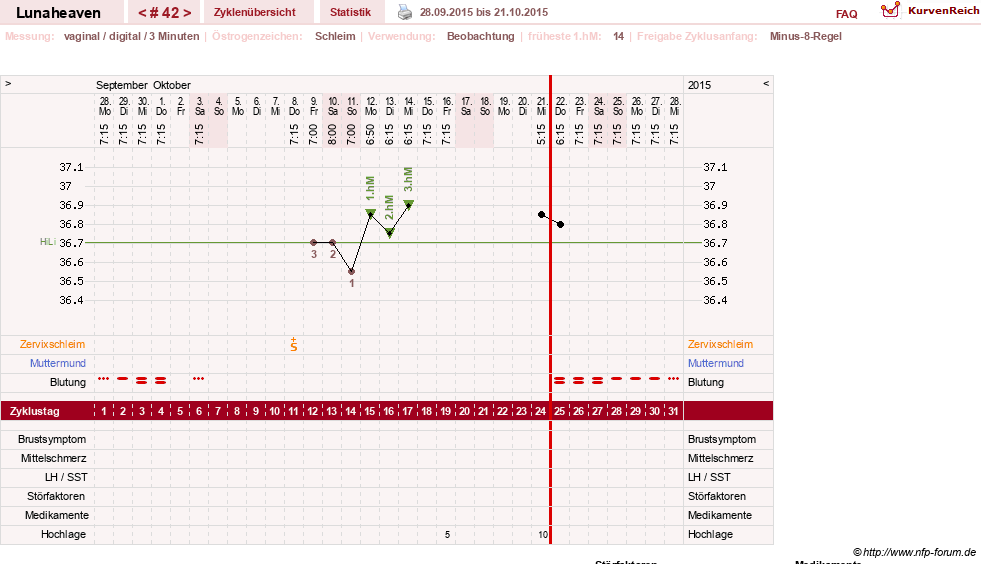
Task: Click the 6:50 measurement time
Action: pyautogui.click(x=371, y=134)
